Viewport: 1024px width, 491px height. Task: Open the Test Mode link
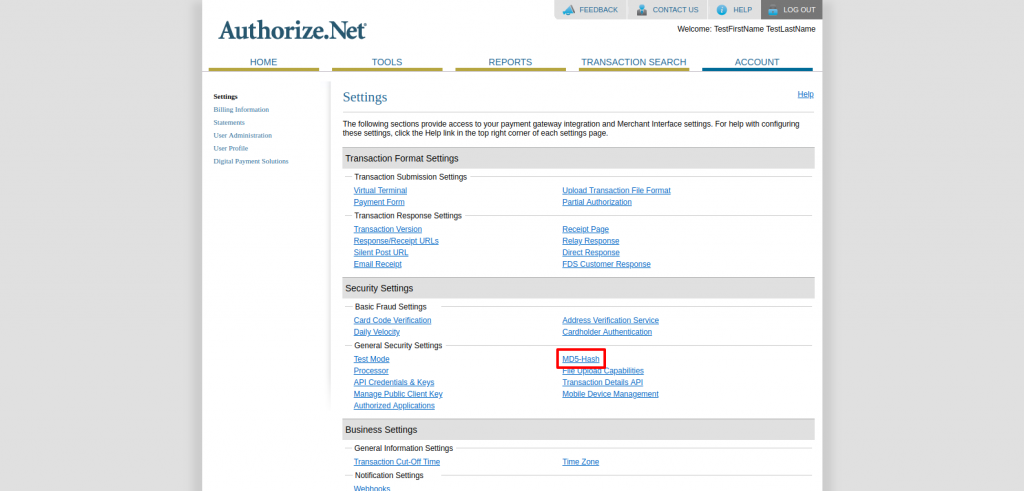pyautogui.click(x=372, y=359)
